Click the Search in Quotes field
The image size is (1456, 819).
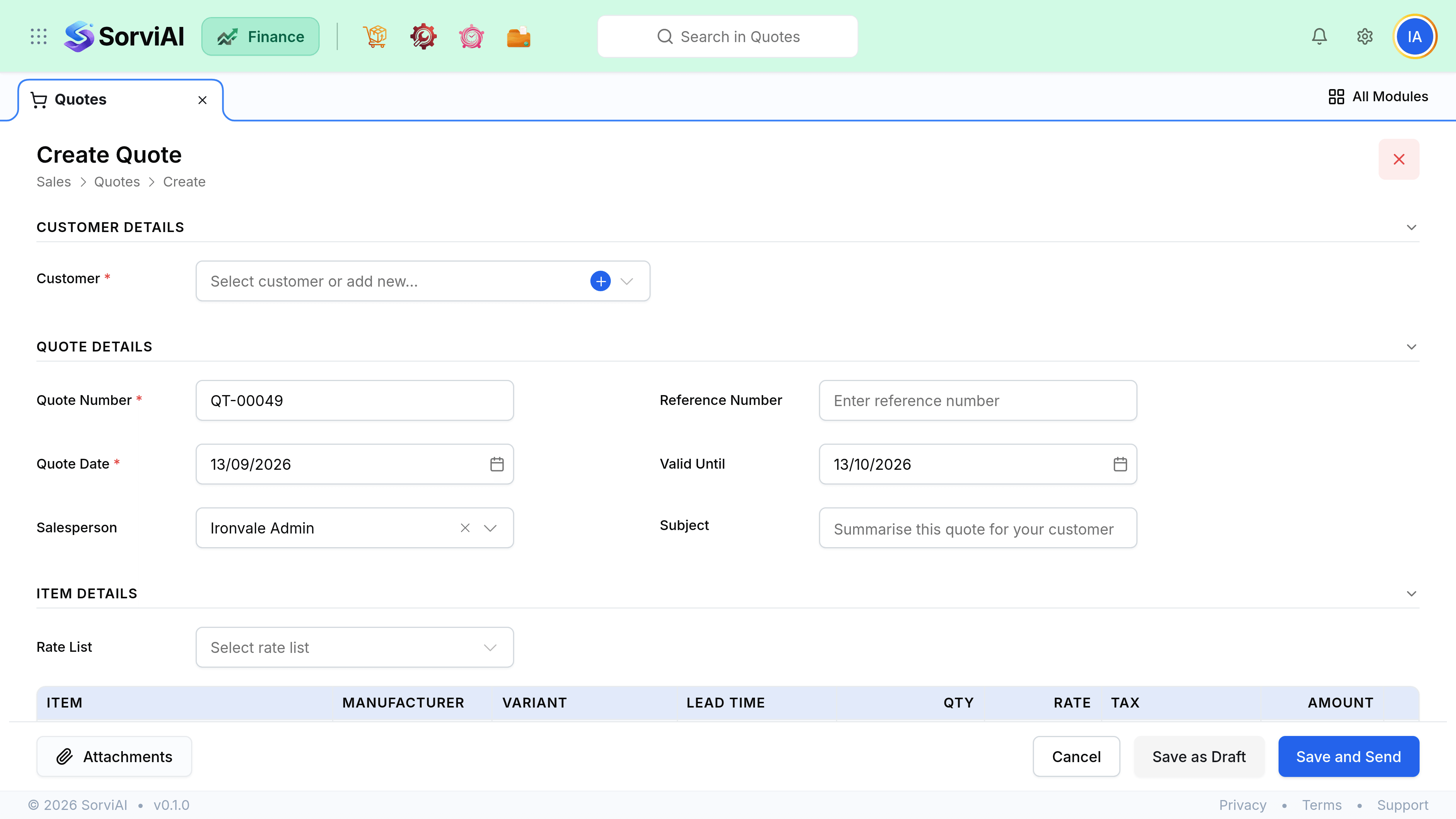click(728, 37)
